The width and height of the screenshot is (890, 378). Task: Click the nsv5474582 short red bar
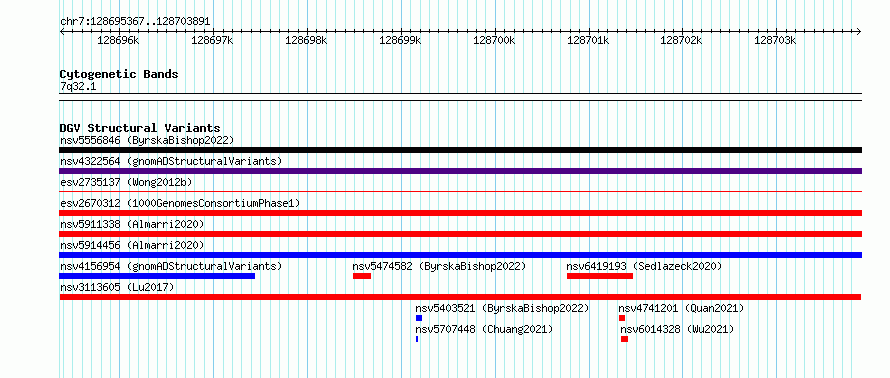click(362, 276)
